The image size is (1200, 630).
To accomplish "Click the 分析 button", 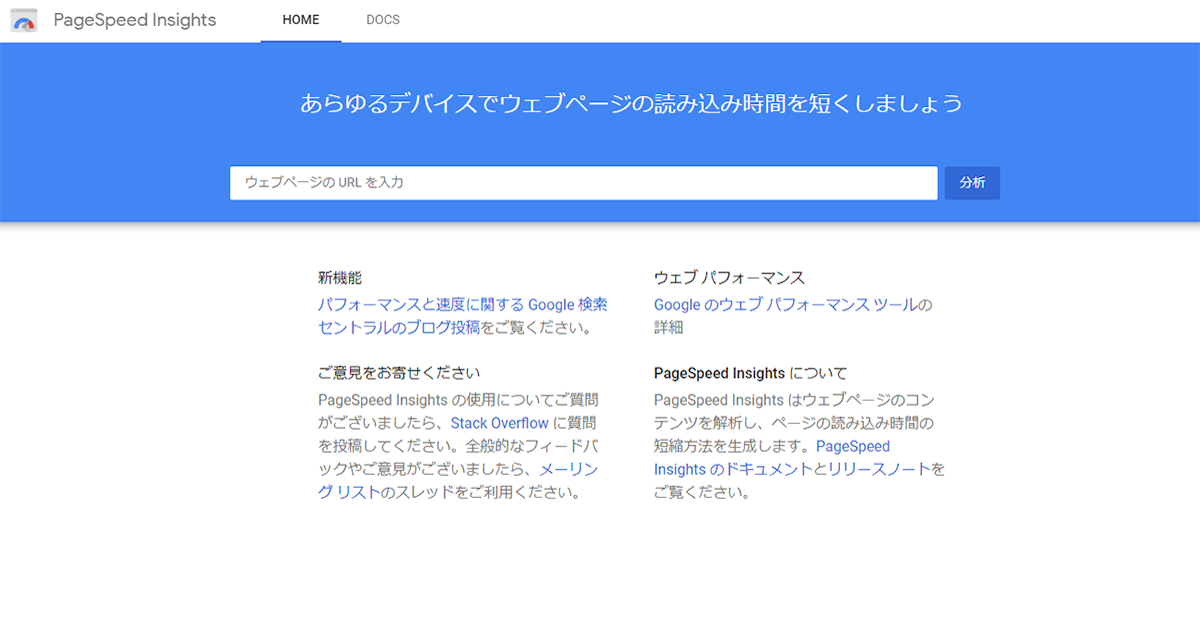I will point(972,183).
